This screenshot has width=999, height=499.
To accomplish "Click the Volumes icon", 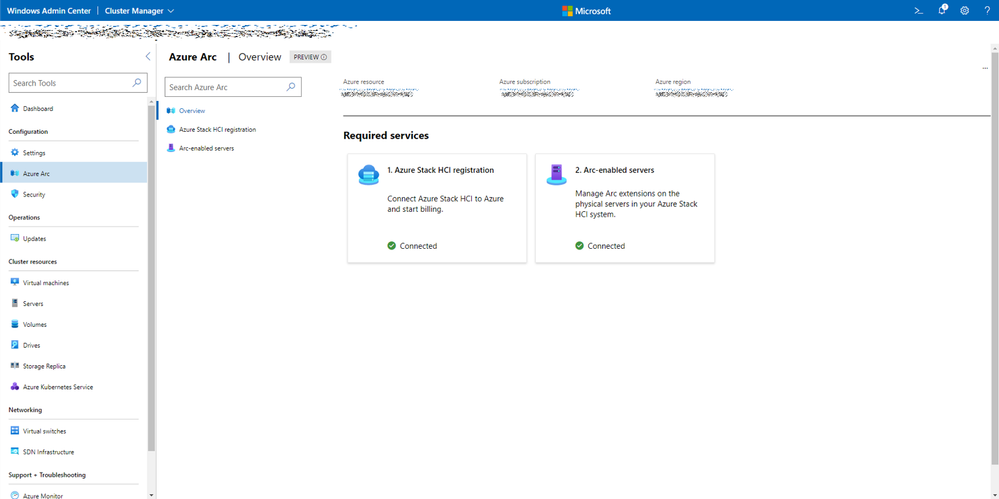I will click(15, 324).
